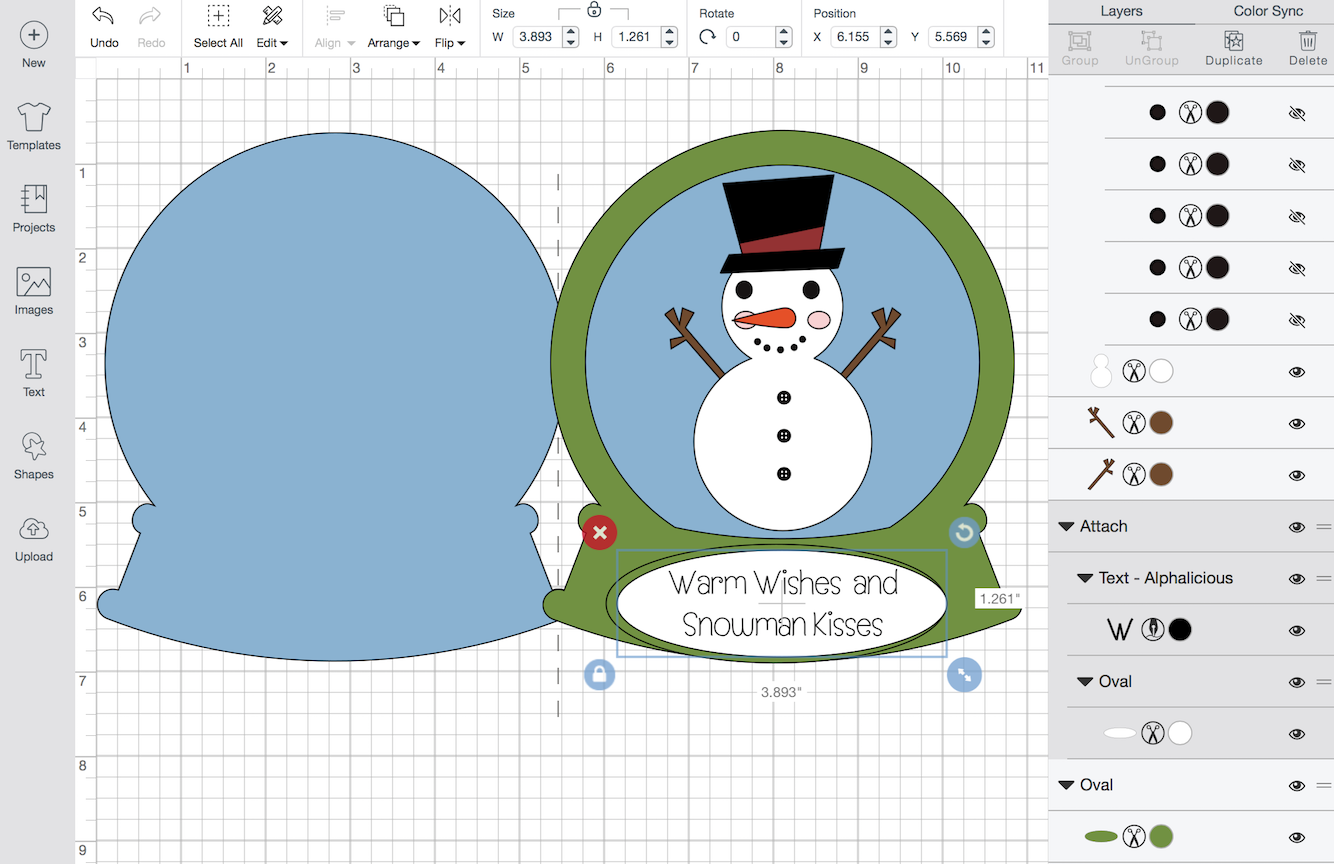Viewport: 1334px width, 864px height.
Task: Click the drag handle on Text - Alphalicious row
Action: tap(1324, 578)
